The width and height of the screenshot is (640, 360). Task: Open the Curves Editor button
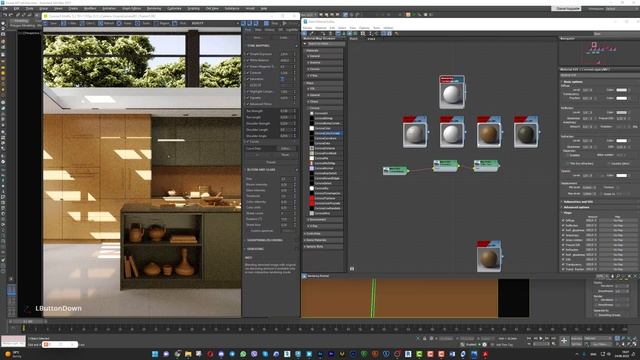pyautogui.click(x=285, y=149)
